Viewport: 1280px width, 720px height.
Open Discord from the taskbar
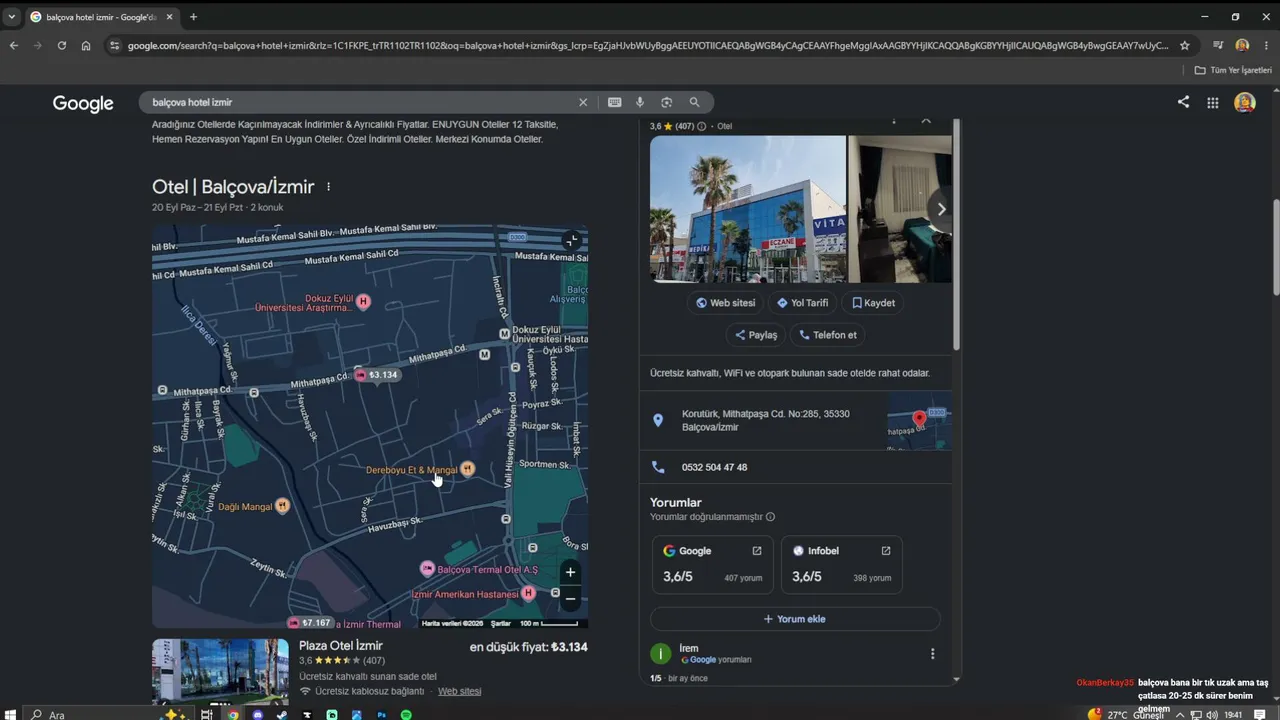[x=257, y=714]
